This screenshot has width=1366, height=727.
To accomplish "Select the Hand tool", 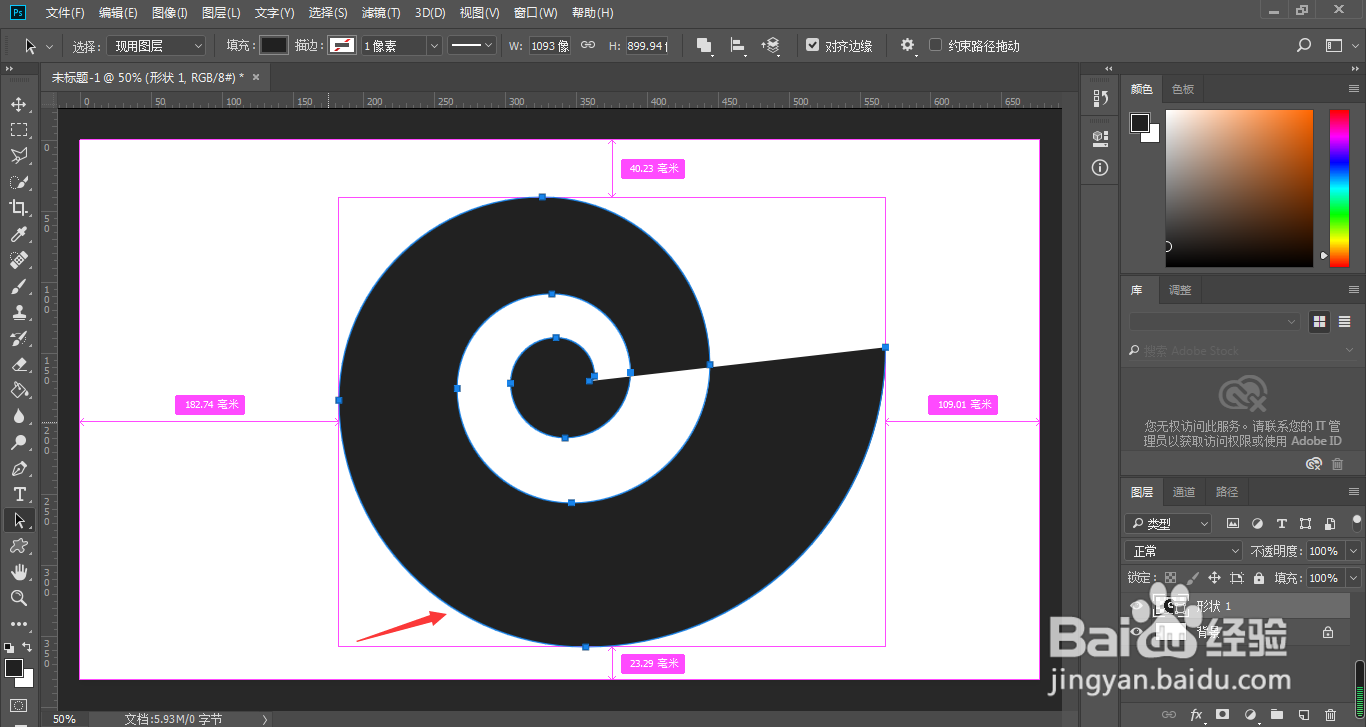I will pos(18,572).
